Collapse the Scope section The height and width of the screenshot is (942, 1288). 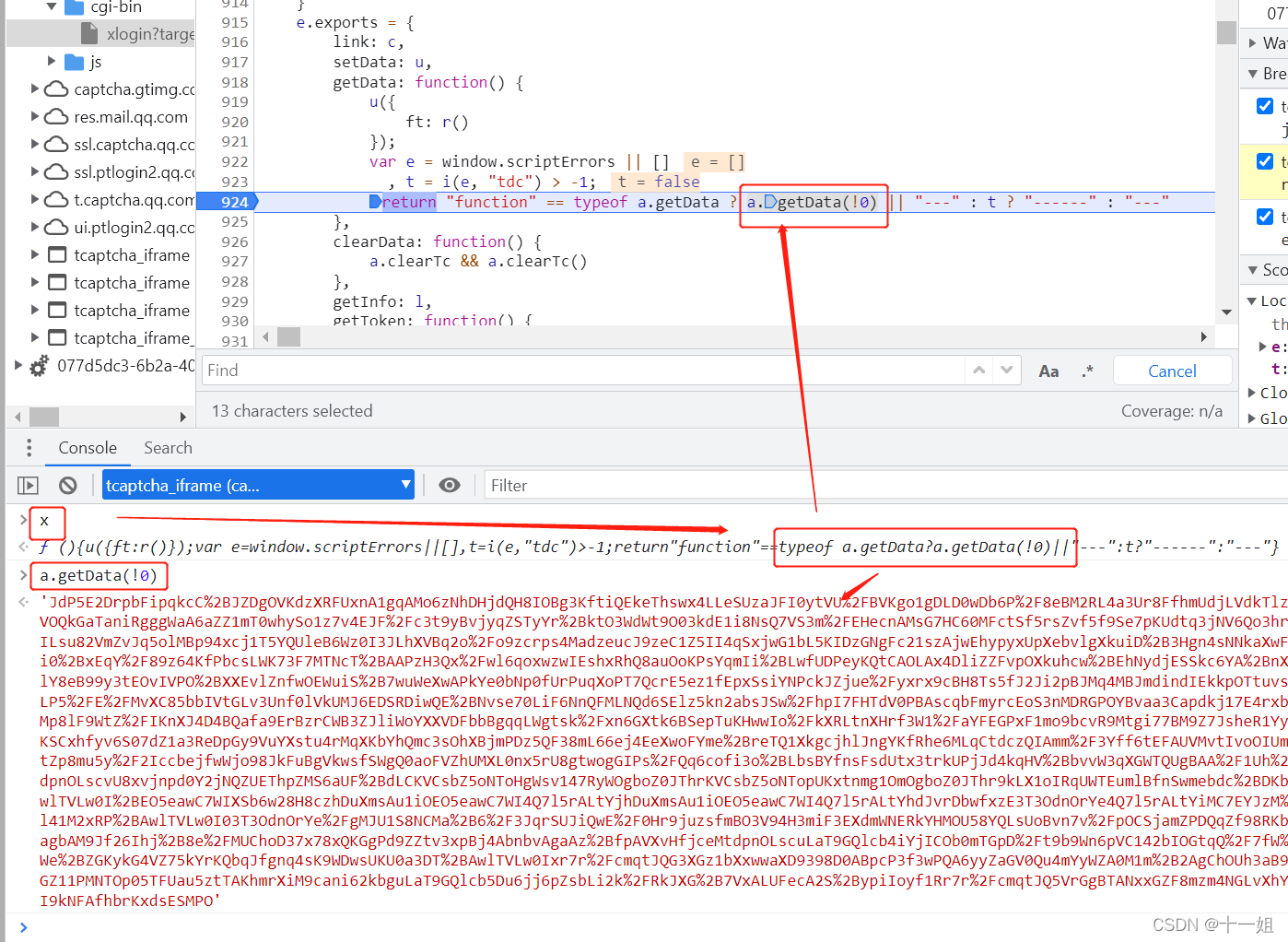pos(1253,270)
